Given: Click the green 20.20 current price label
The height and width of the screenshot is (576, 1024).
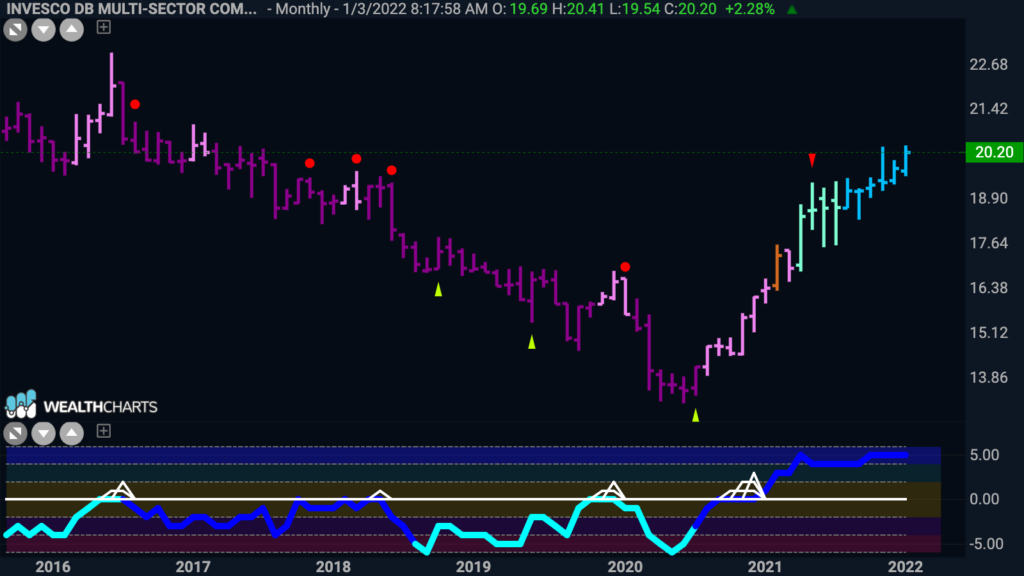Looking at the screenshot, I should 993,152.
